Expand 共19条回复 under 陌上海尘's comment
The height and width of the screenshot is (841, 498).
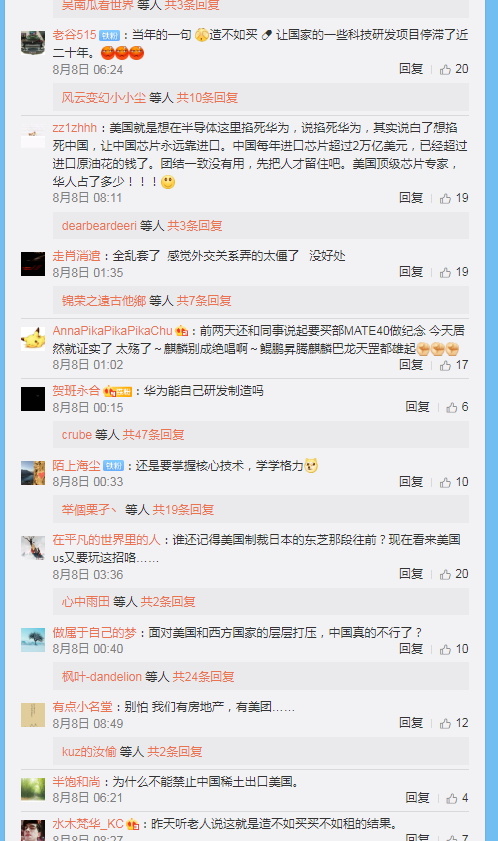point(184,510)
